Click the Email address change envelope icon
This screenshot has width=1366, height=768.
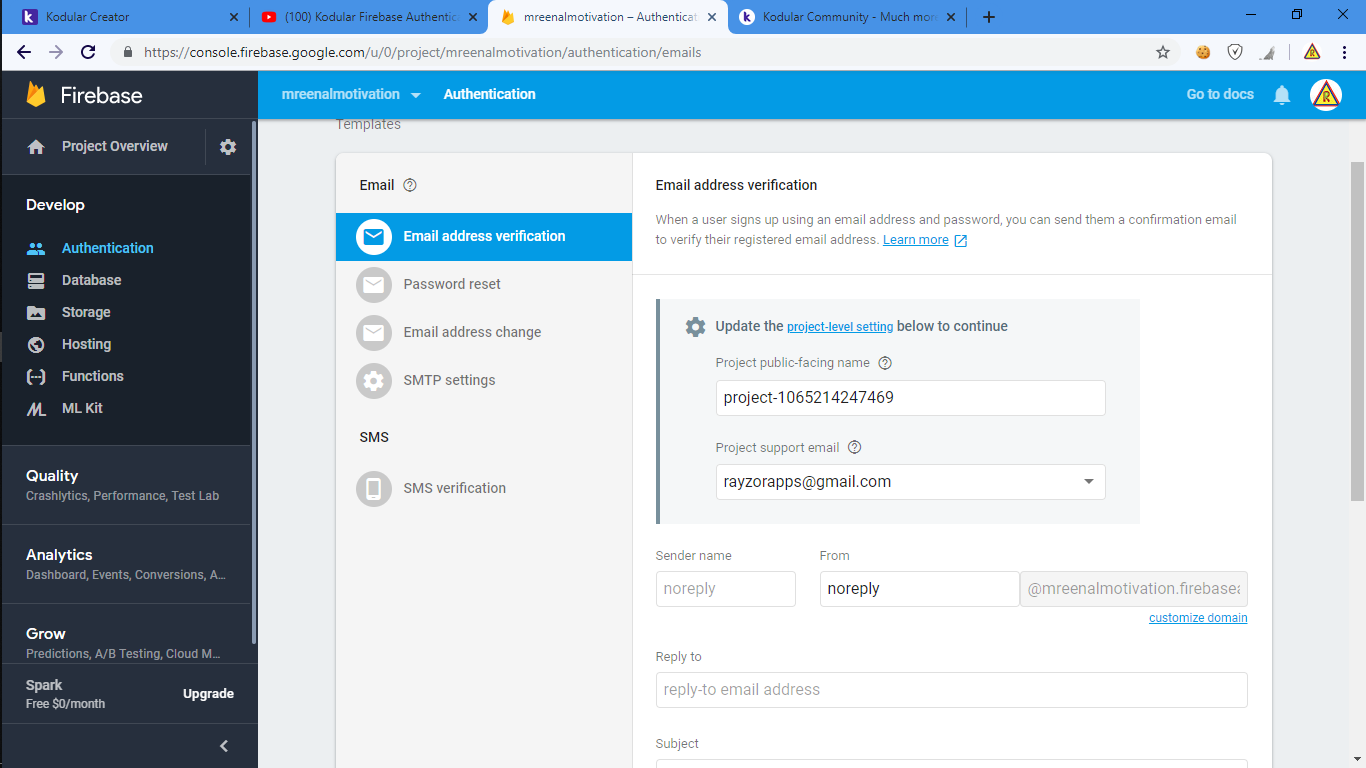tap(374, 332)
